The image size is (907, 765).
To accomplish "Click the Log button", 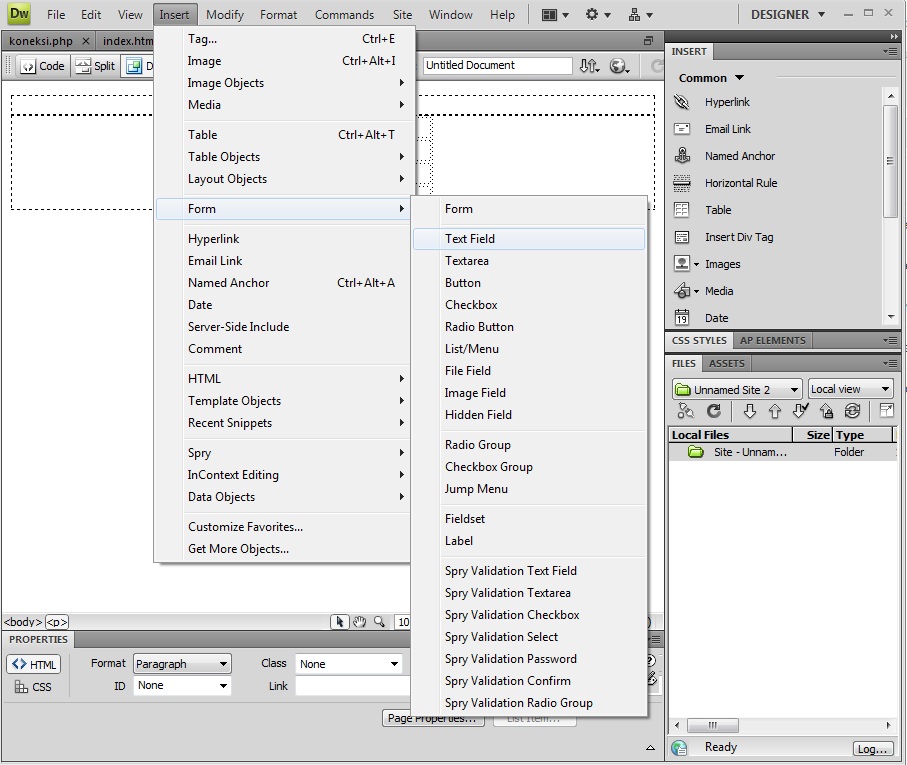I will point(872,749).
